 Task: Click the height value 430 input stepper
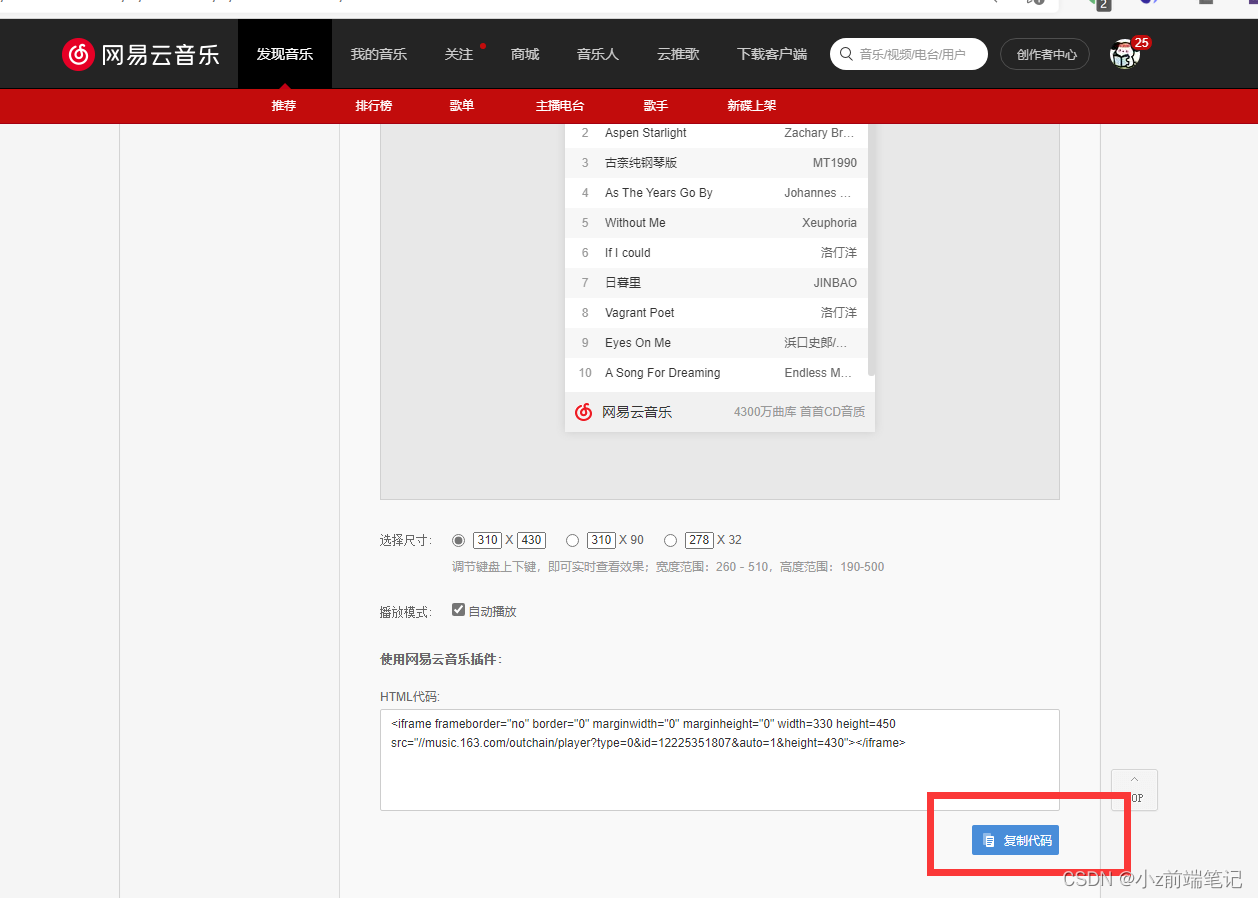(530, 539)
